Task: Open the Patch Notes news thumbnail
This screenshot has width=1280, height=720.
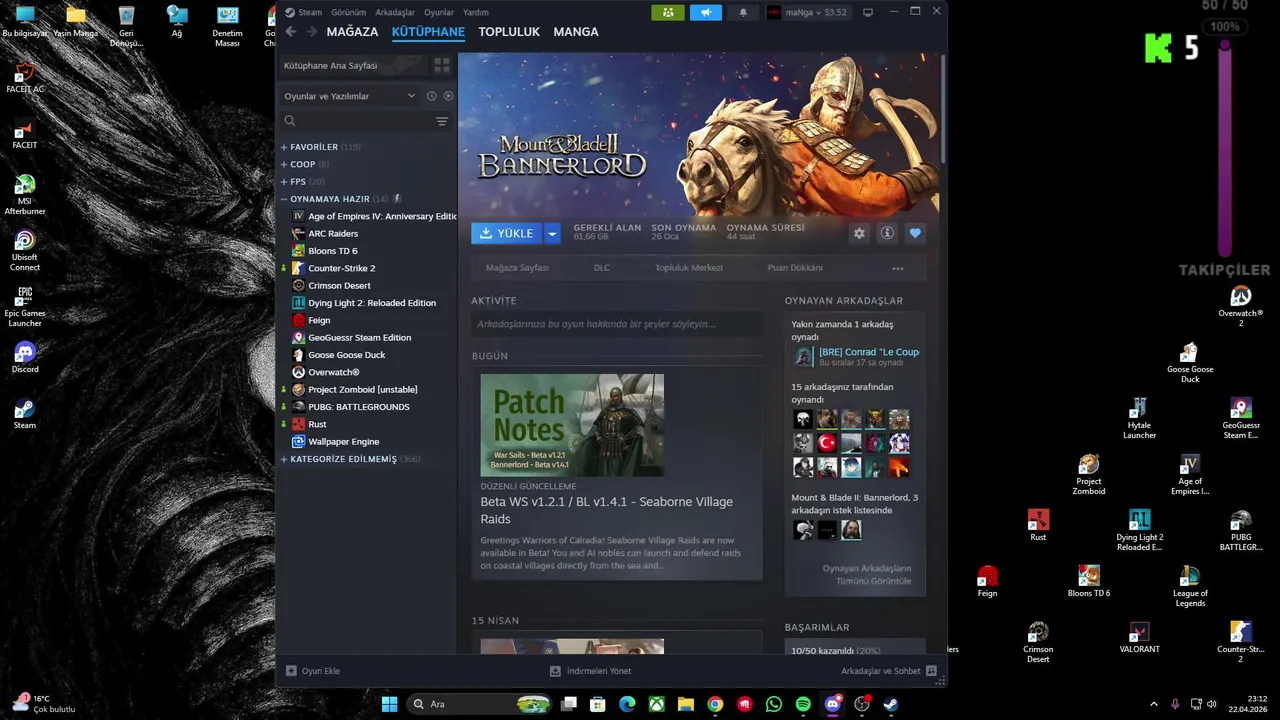Action: point(572,425)
